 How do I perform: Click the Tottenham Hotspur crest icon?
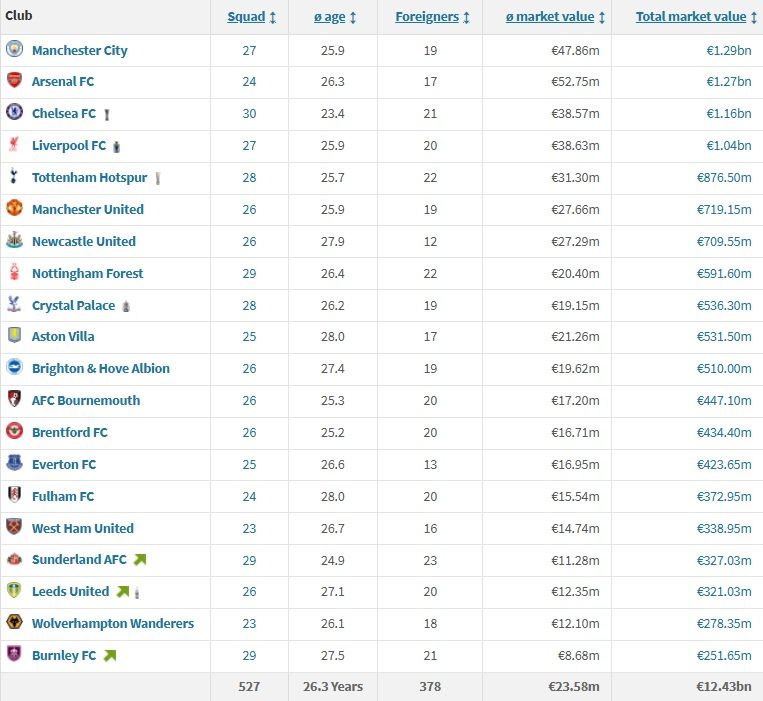point(14,177)
